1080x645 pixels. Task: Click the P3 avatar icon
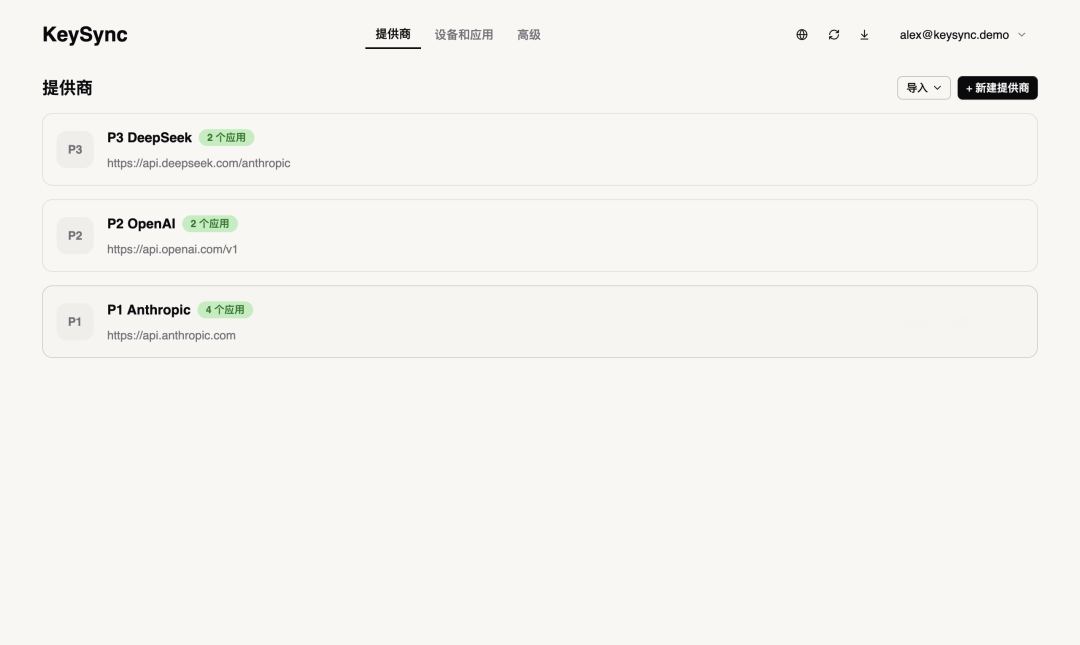(x=75, y=150)
